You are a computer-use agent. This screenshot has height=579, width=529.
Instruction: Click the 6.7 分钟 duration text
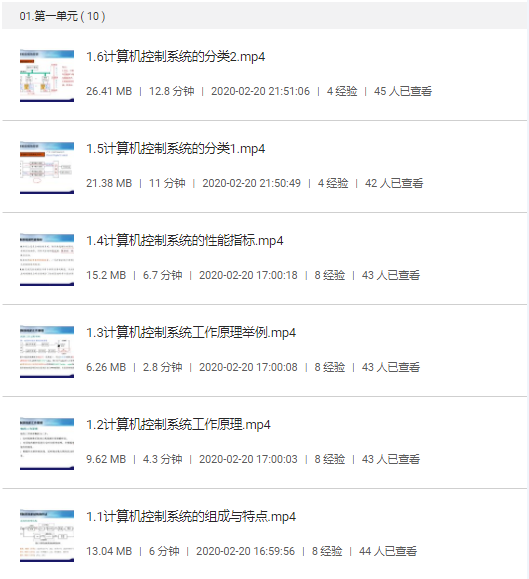click(162, 275)
